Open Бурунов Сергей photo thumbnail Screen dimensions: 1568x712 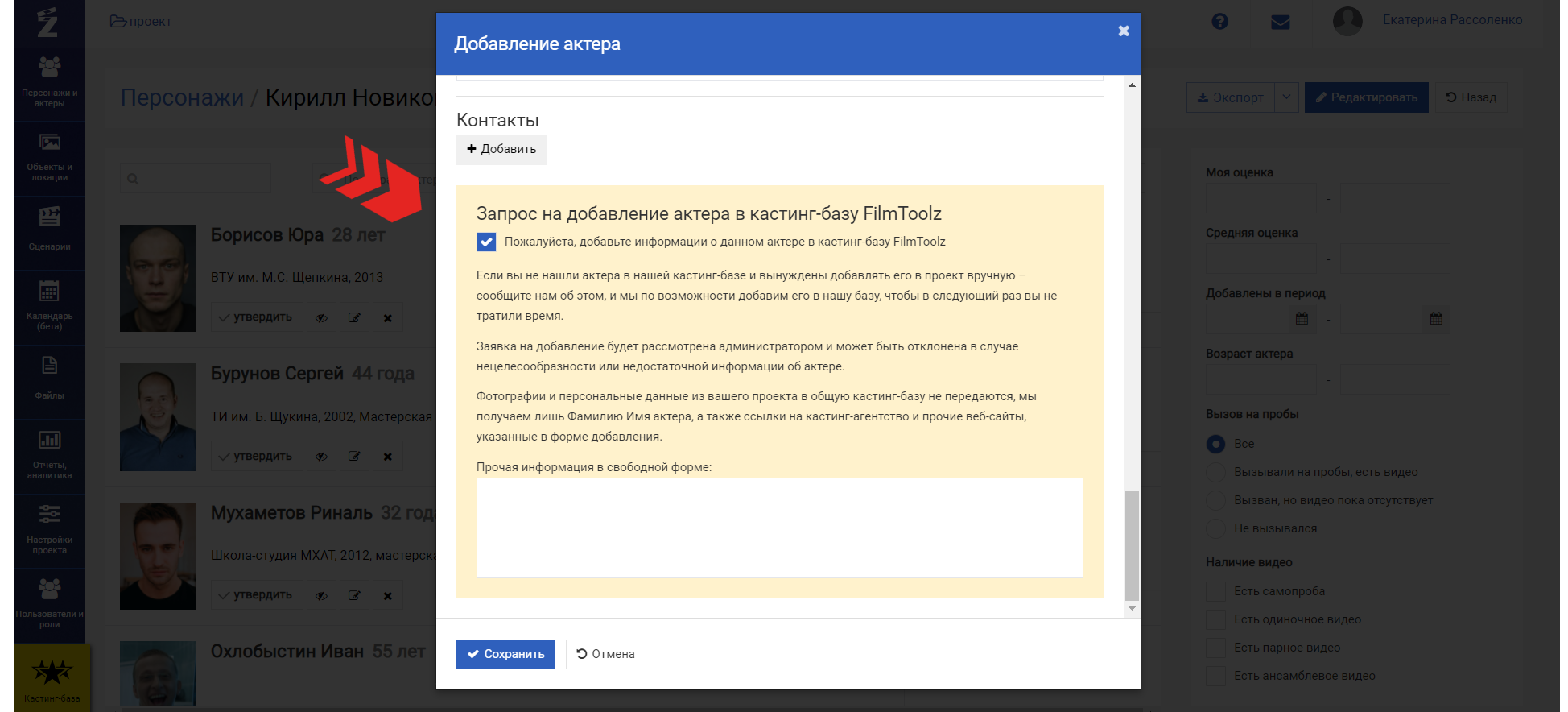(x=158, y=417)
